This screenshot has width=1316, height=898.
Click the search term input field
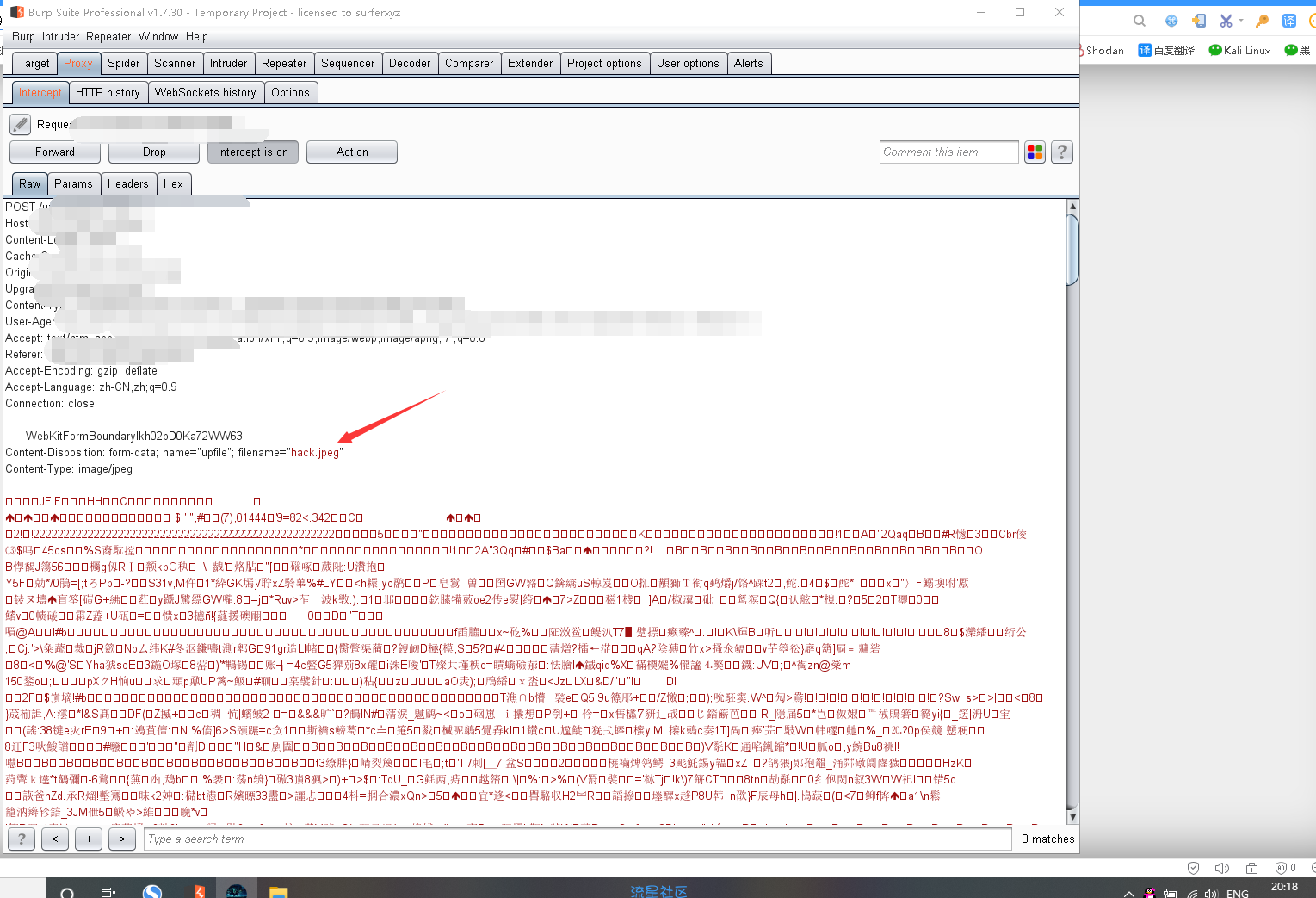(578, 839)
